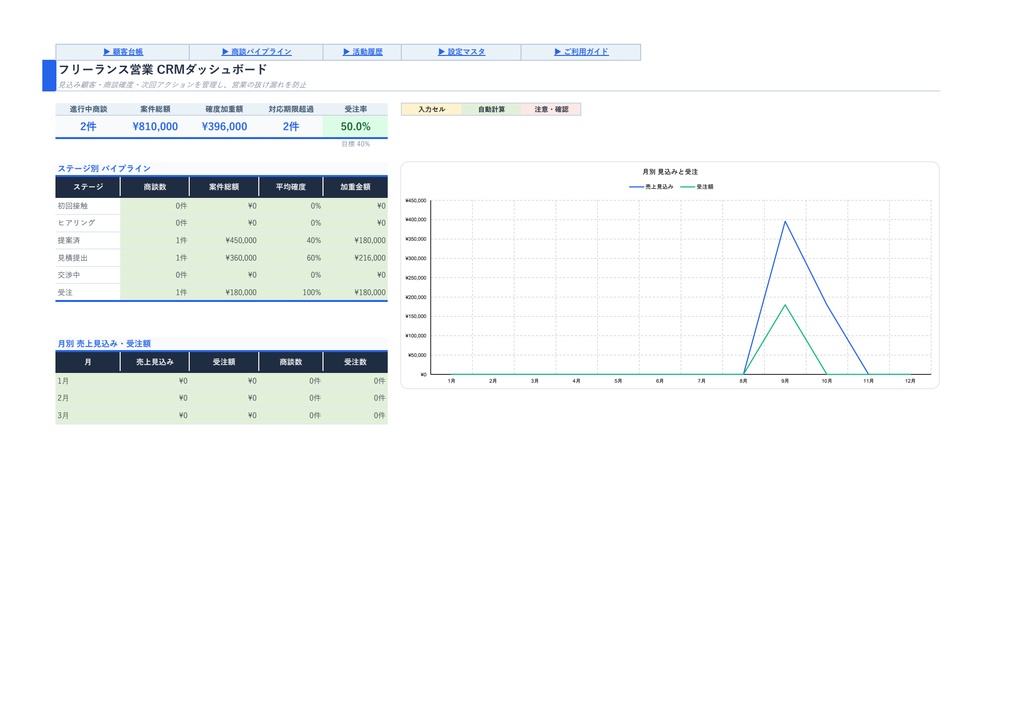Go to the 活動履歴 sheet link
The width and height of the screenshot is (1024, 724).
click(x=362, y=52)
